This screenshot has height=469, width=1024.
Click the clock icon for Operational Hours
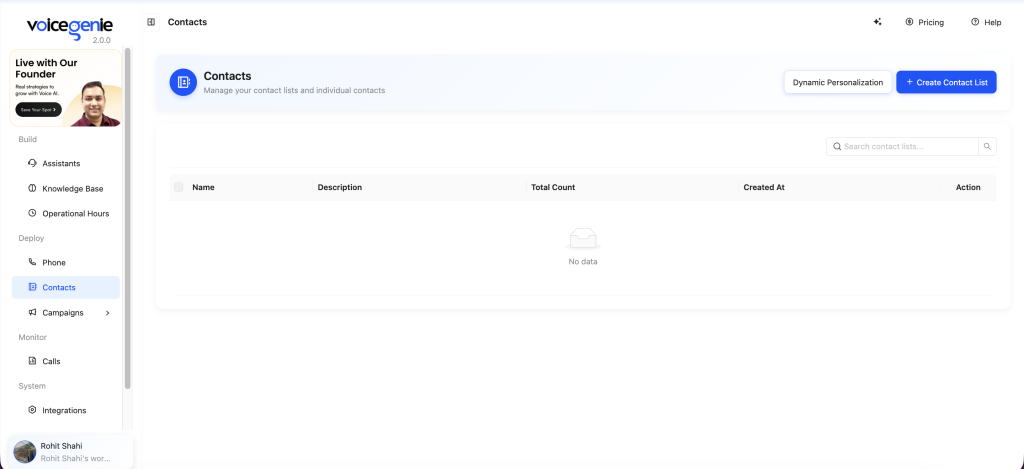click(x=32, y=213)
